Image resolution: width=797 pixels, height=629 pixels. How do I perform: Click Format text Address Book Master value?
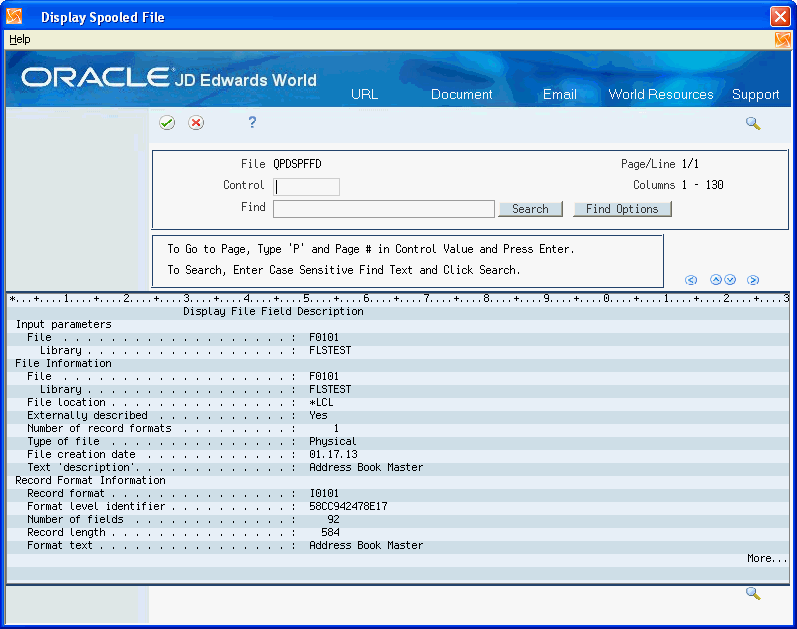point(366,545)
